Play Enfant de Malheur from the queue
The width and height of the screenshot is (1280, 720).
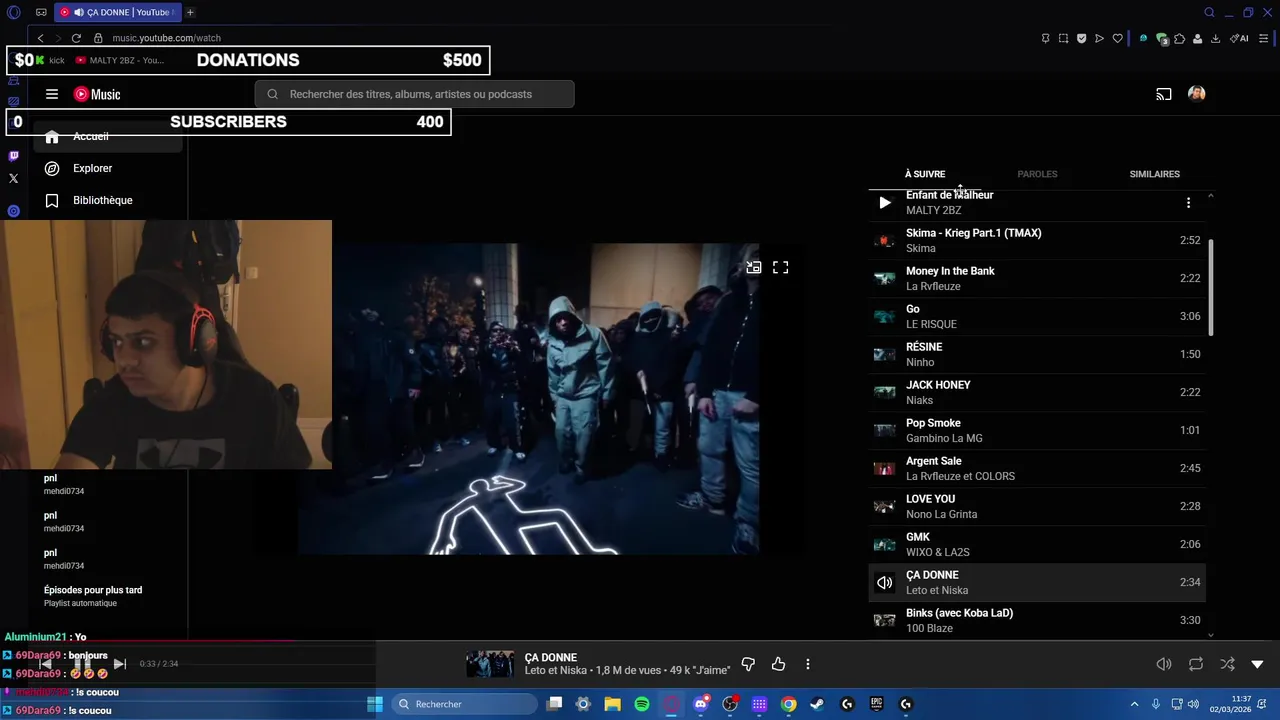[884, 203]
